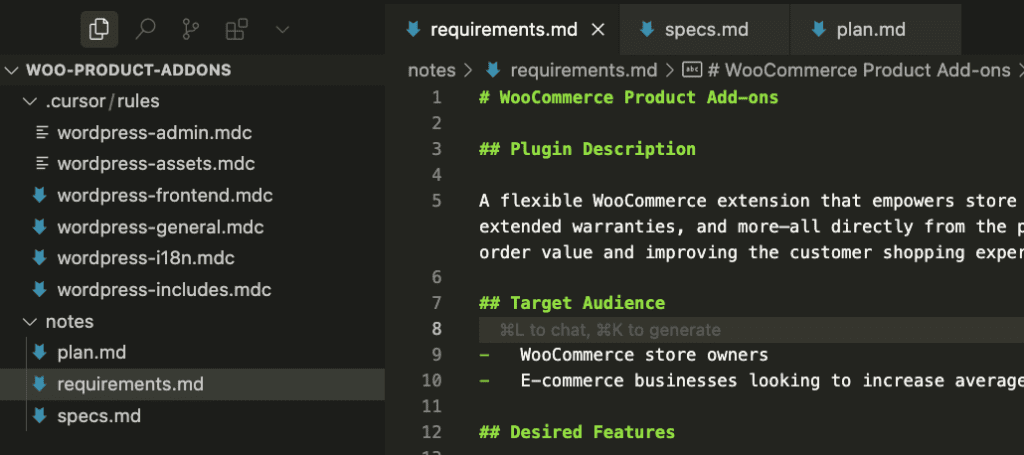Screen dimensions: 1024x455
Task: Select wordpress-general.mdc in the tree
Action: point(160,227)
